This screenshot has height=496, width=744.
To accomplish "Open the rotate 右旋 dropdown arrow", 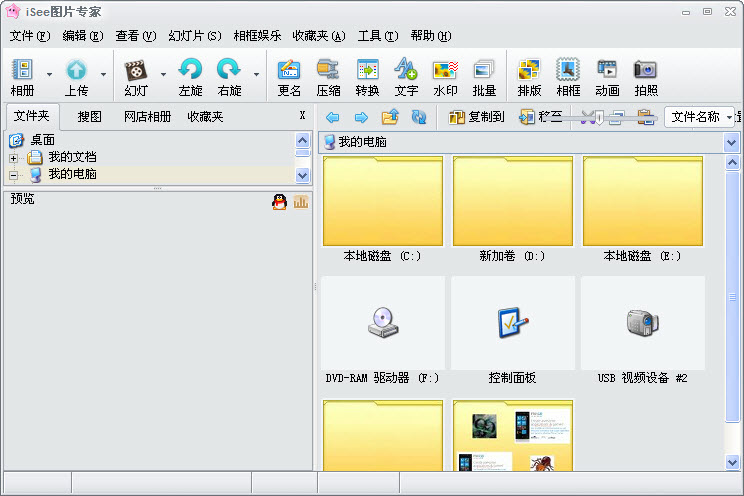I will (256, 75).
